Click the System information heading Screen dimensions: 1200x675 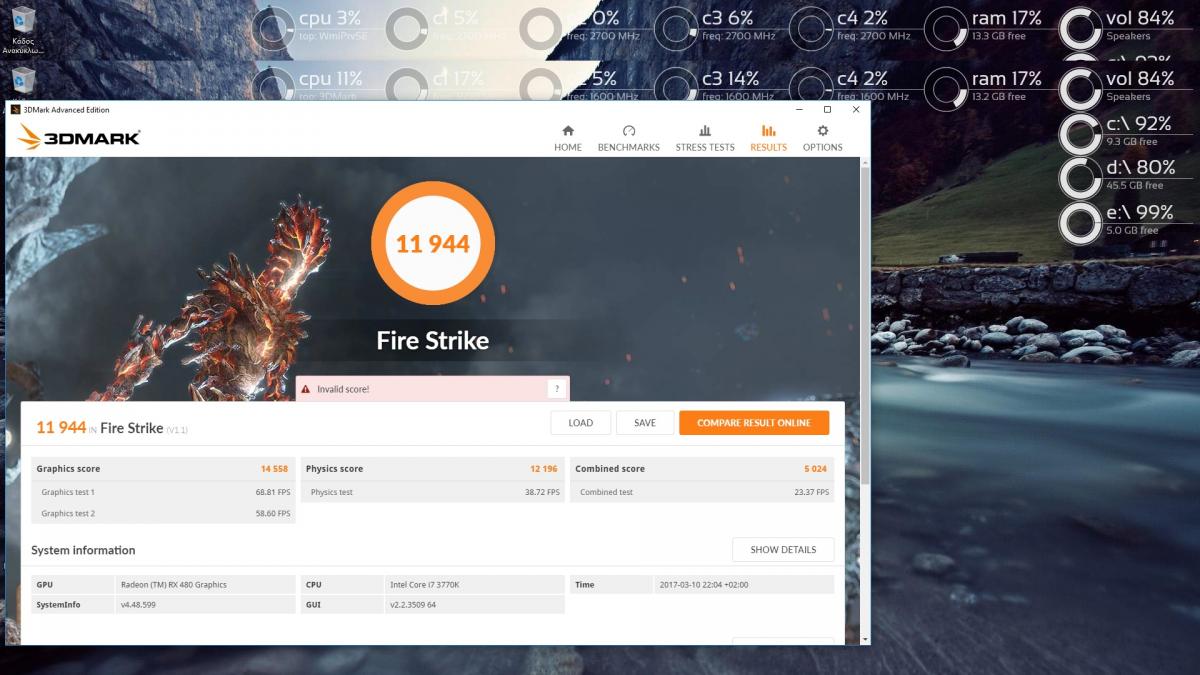(83, 550)
